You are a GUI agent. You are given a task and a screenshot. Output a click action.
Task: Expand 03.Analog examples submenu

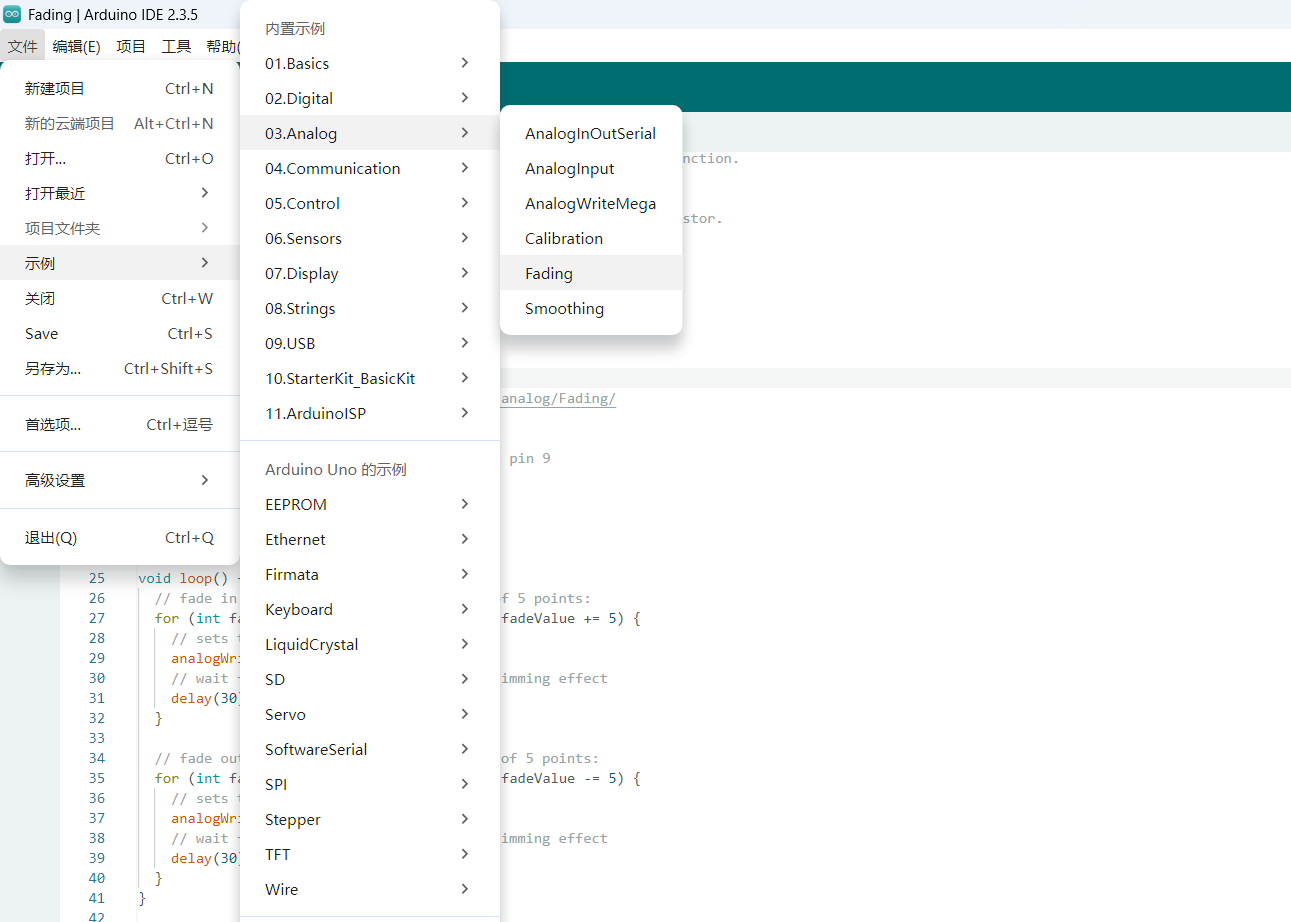[x=370, y=133]
